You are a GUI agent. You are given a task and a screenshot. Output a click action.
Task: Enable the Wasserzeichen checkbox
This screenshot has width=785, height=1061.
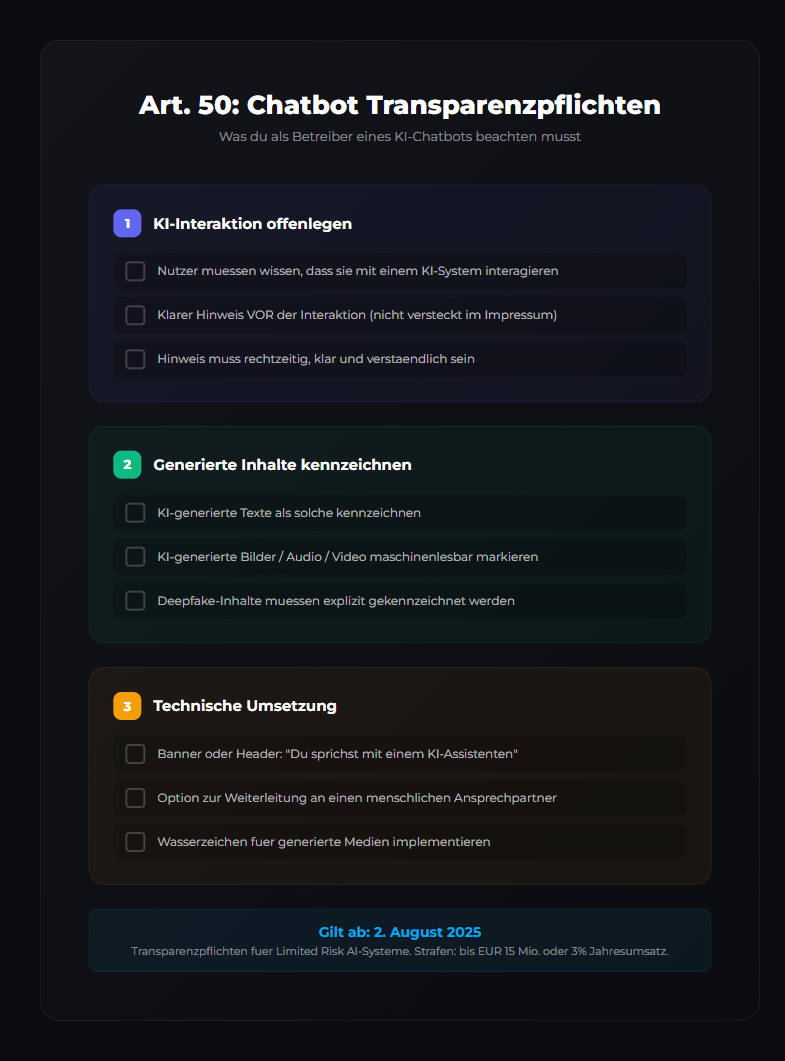(135, 841)
